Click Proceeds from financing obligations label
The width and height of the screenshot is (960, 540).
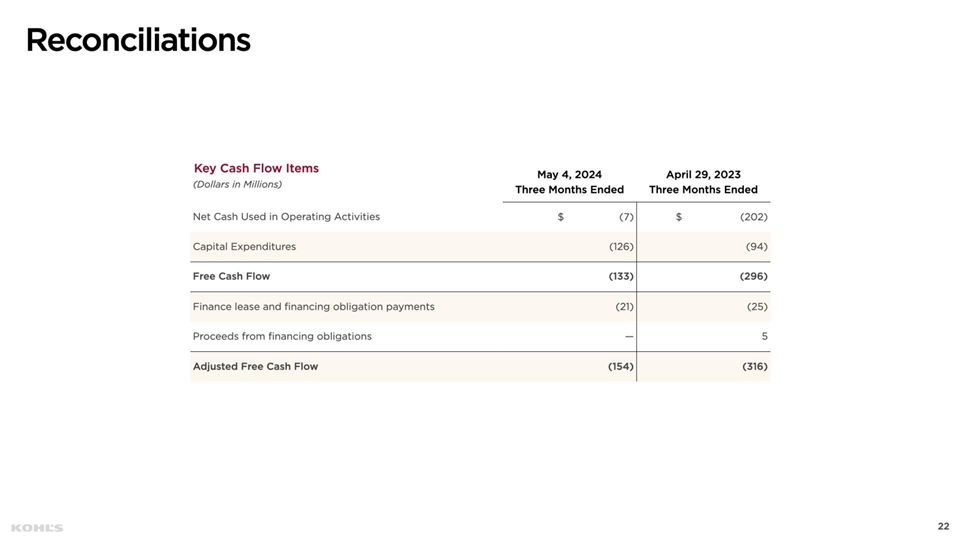pos(282,336)
